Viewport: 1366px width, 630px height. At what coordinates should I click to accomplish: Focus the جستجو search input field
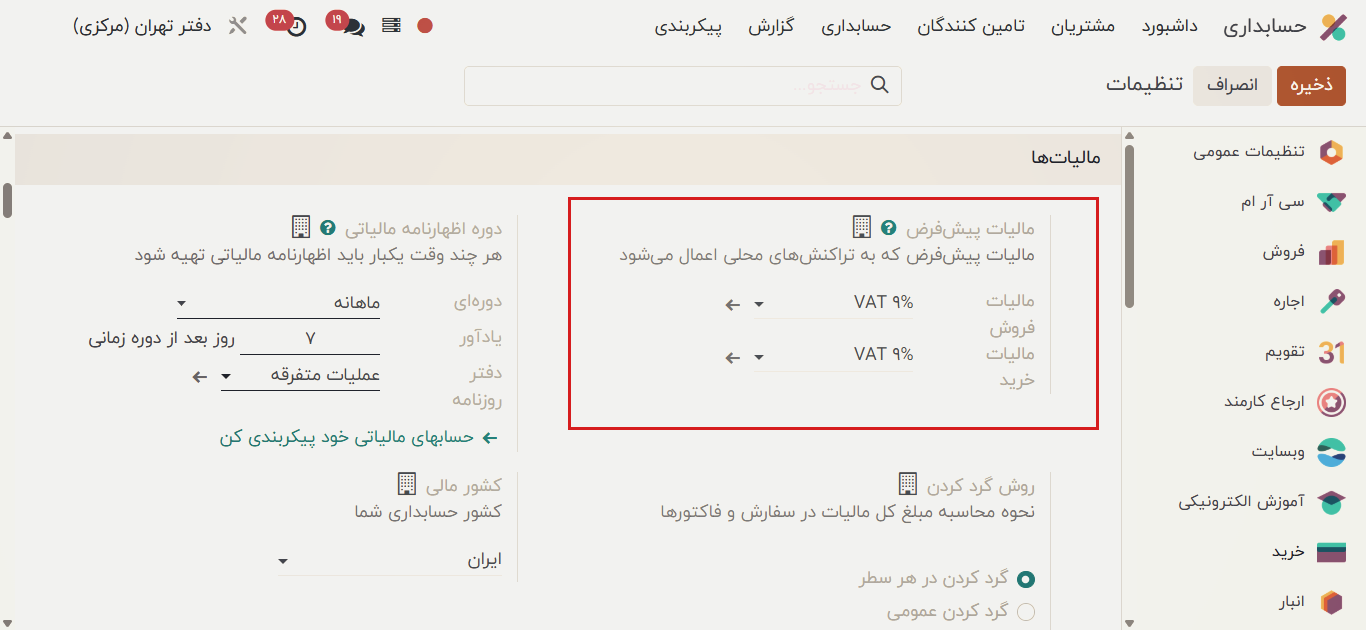[x=683, y=86]
